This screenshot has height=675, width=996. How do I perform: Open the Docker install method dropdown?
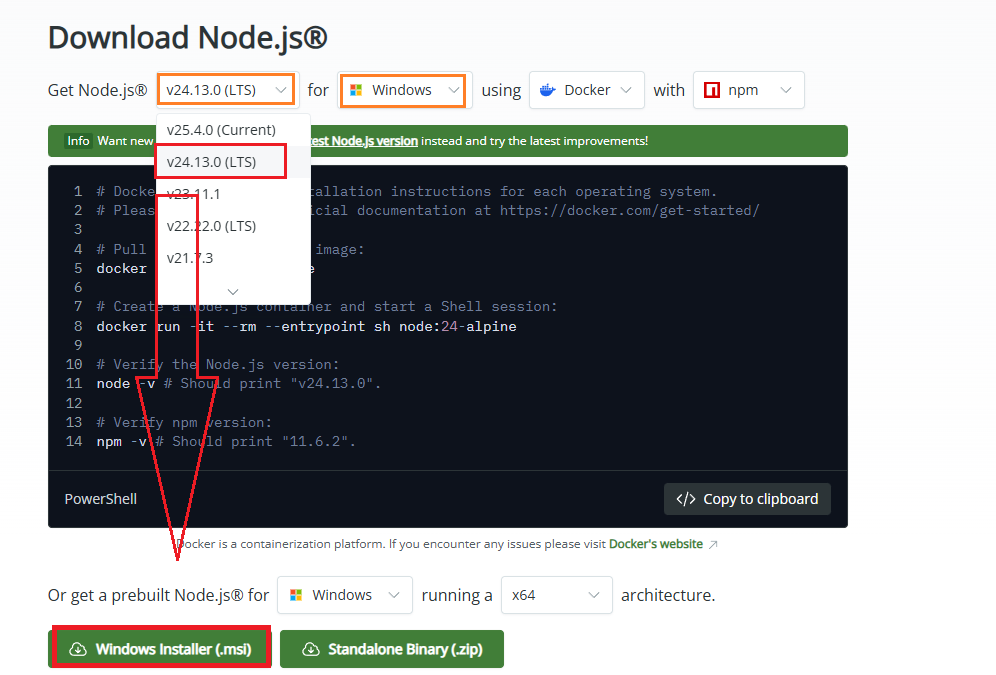[586, 90]
